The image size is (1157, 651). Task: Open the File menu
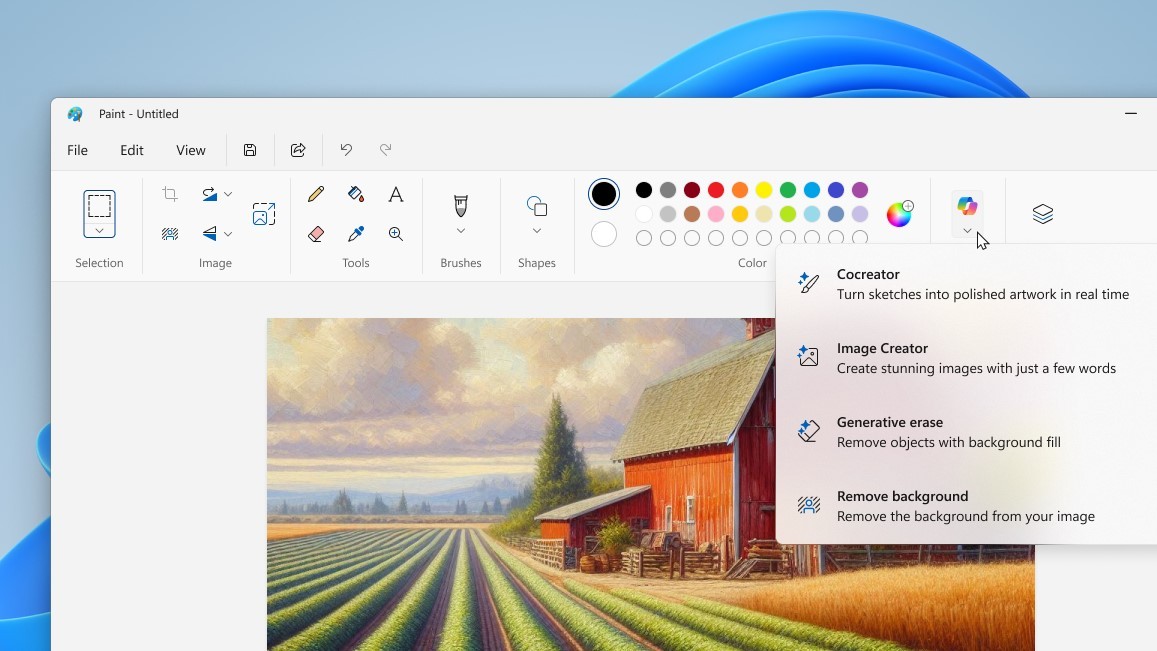pos(77,150)
